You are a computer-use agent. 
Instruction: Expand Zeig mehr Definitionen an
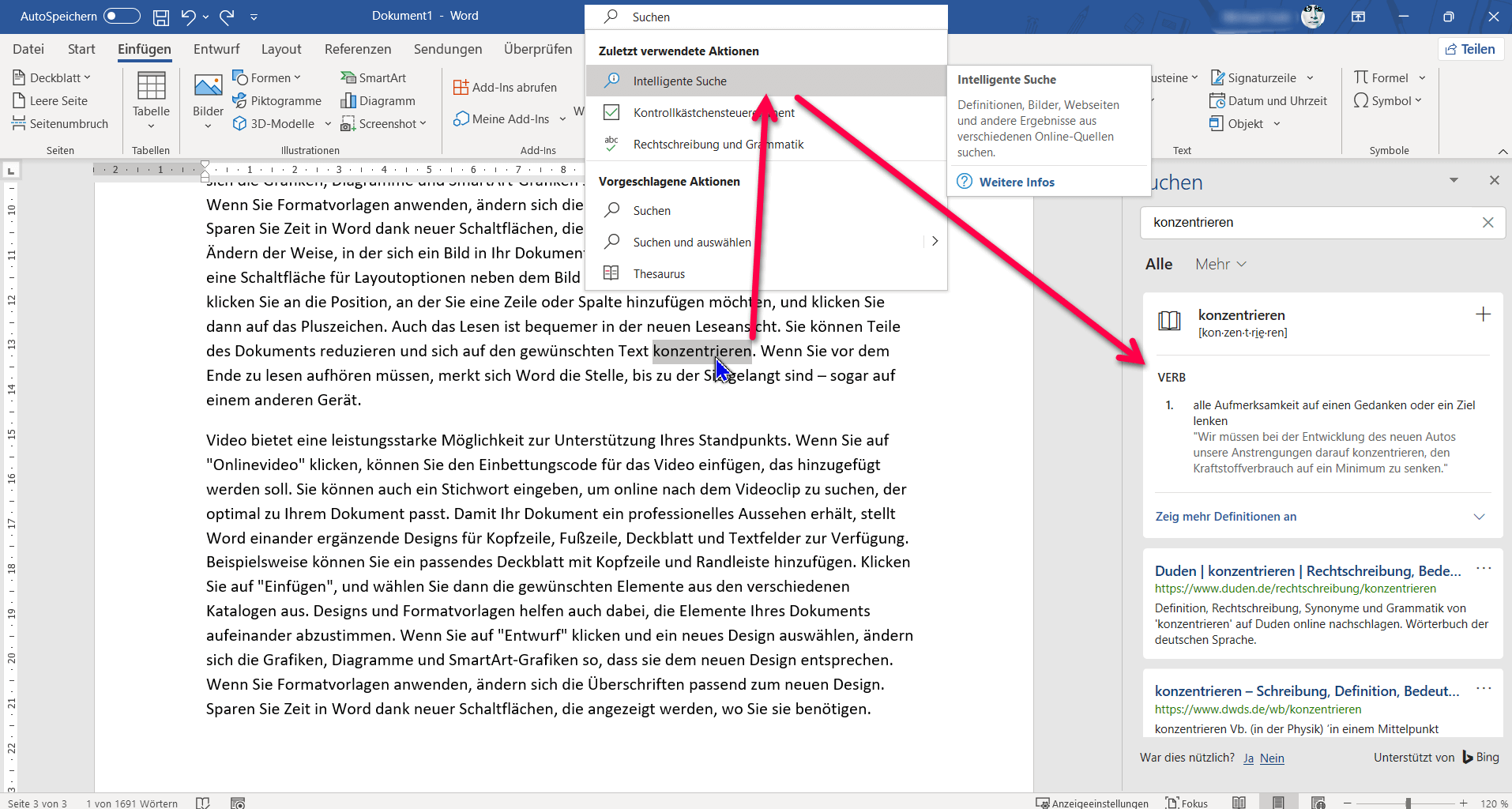(1321, 517)
